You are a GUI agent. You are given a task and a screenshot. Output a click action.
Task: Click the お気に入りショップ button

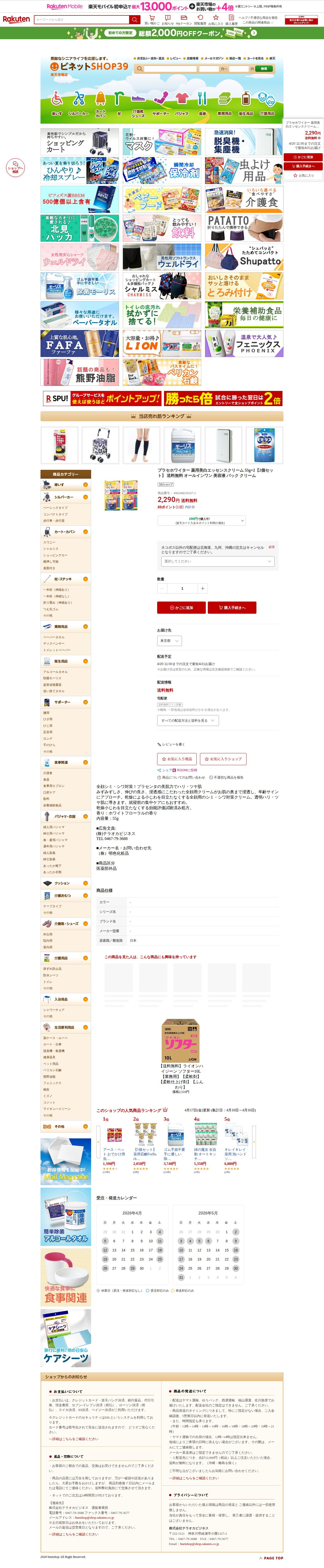(223, 759)
